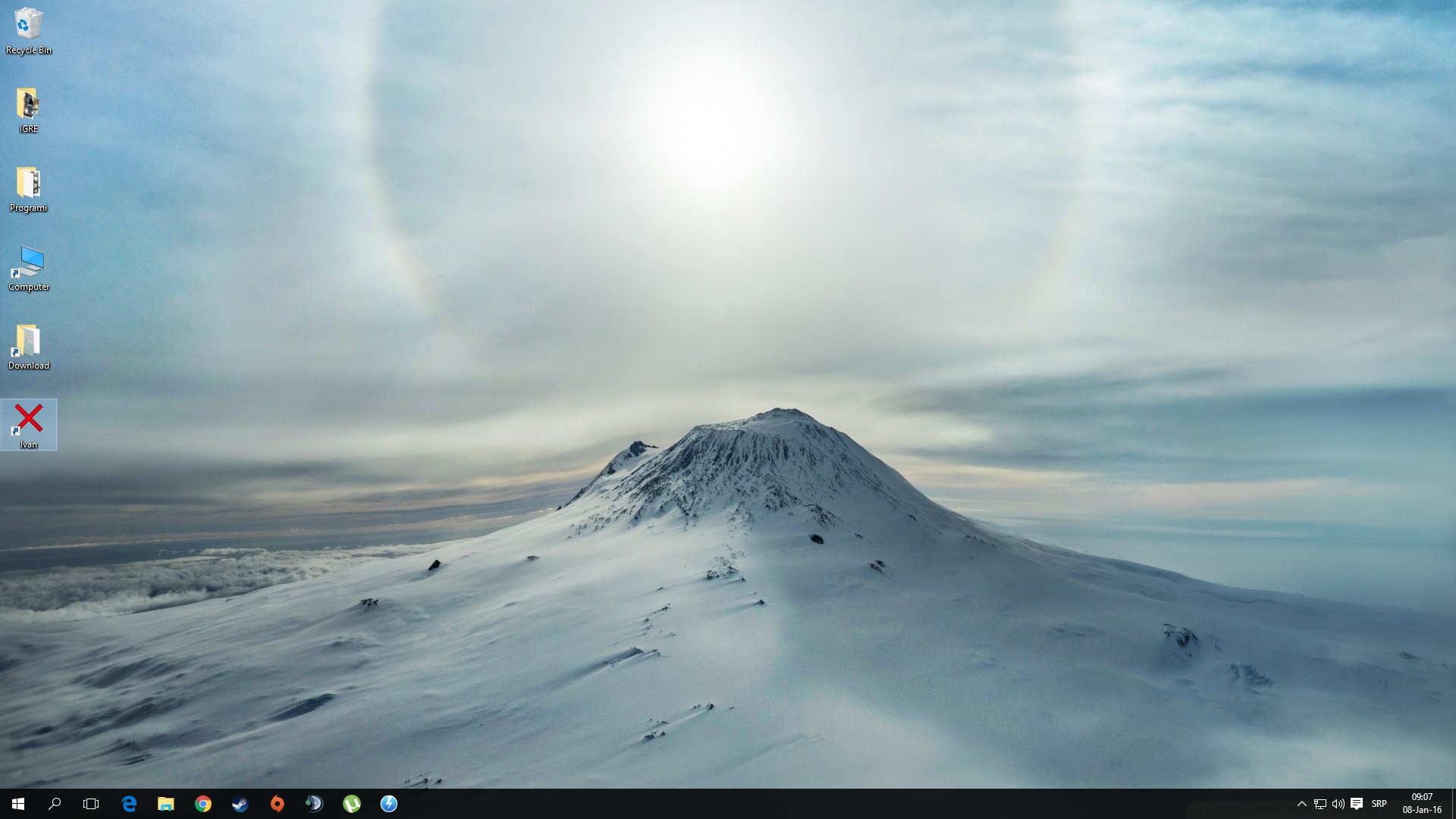Open the Action Center notifications
The image size is (1456, 819).
(1357, 804)
